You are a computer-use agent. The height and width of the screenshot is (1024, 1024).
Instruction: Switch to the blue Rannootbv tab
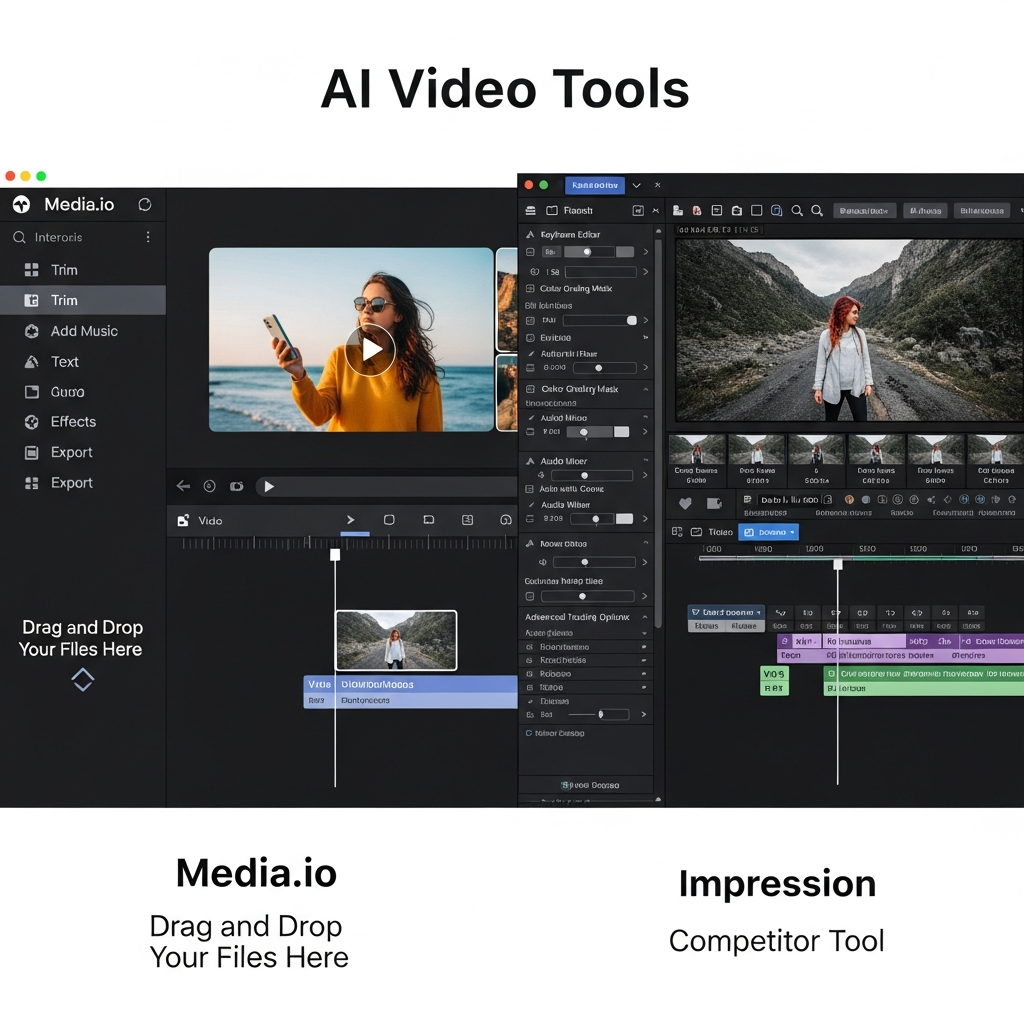pyautogui.click(x=594, y=185)
